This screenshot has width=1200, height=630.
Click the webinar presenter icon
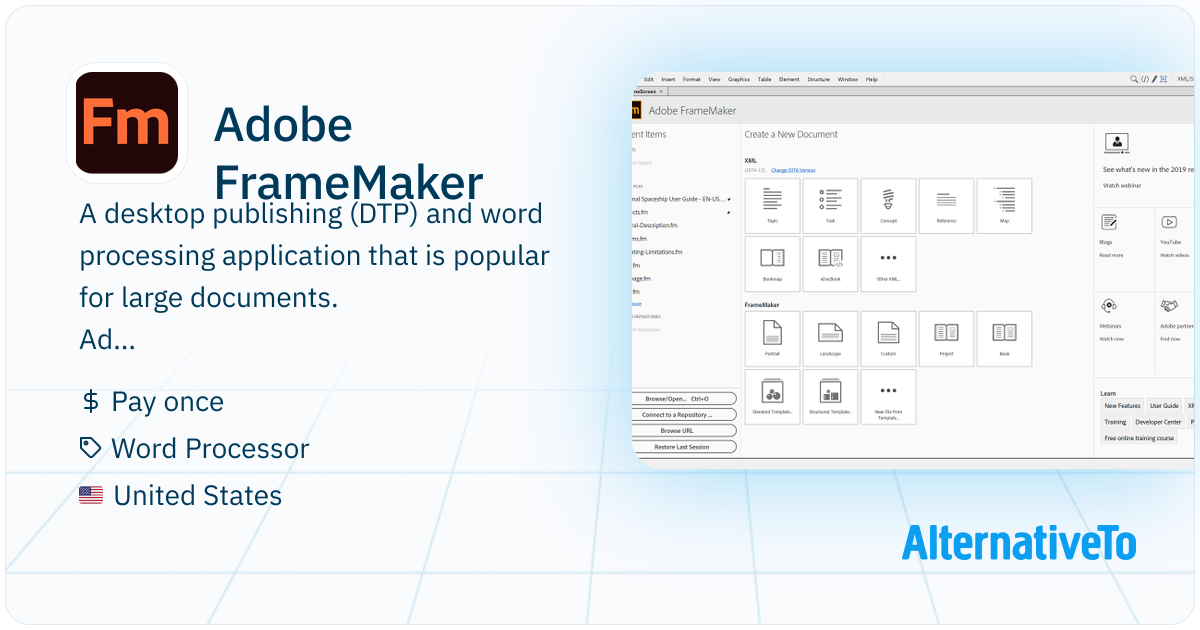point(1116,143)
